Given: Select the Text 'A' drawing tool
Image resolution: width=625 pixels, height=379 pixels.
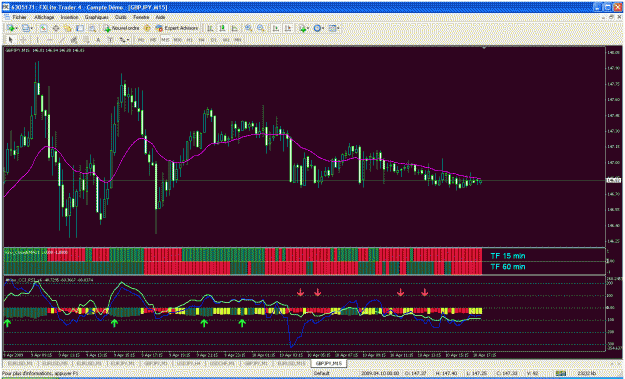Looking at the screenshot, I should pos(98,39).
